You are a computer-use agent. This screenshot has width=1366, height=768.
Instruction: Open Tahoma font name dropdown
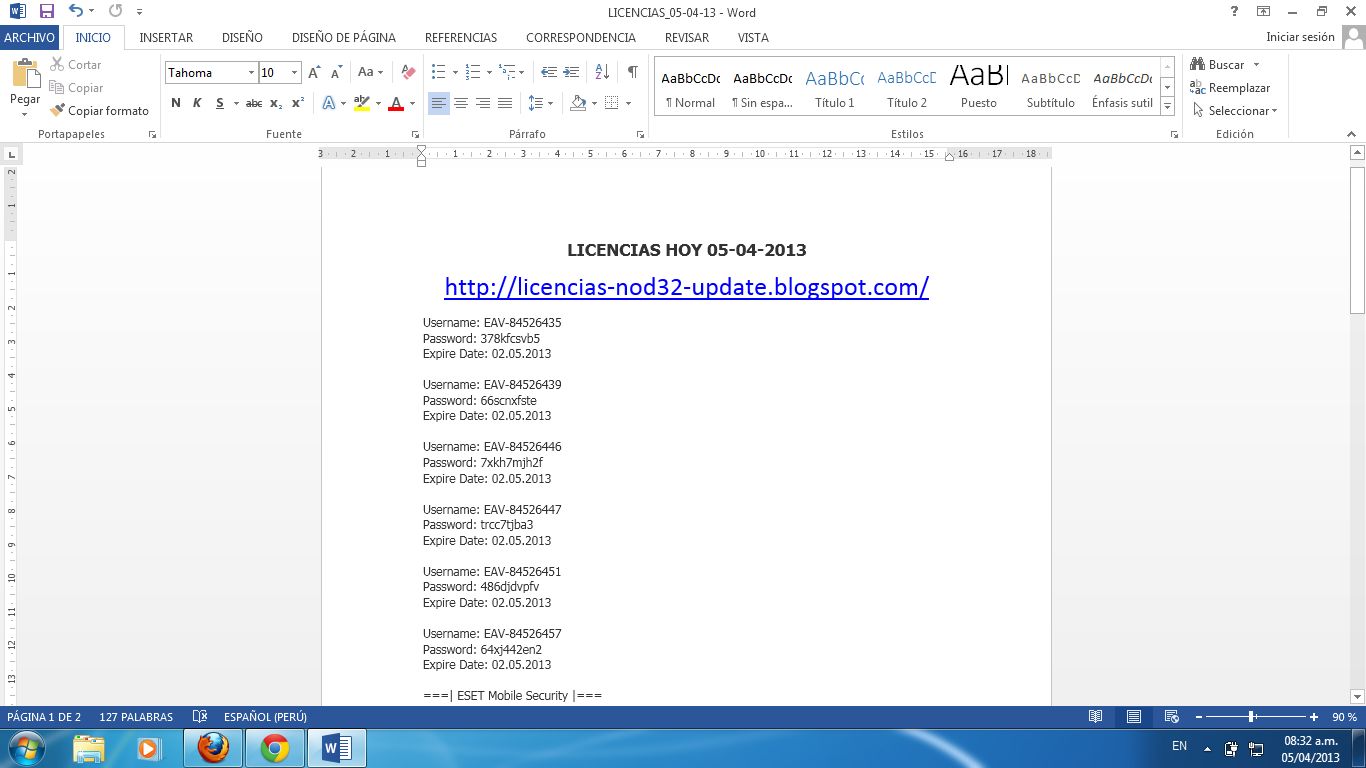(x=252, y=73)
